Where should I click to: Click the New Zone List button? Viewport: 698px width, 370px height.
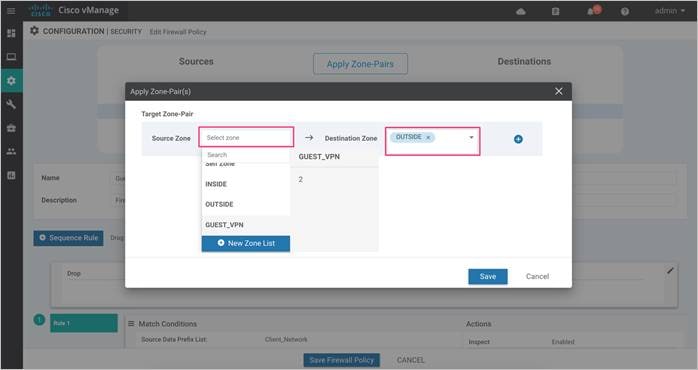pos(246,244)
